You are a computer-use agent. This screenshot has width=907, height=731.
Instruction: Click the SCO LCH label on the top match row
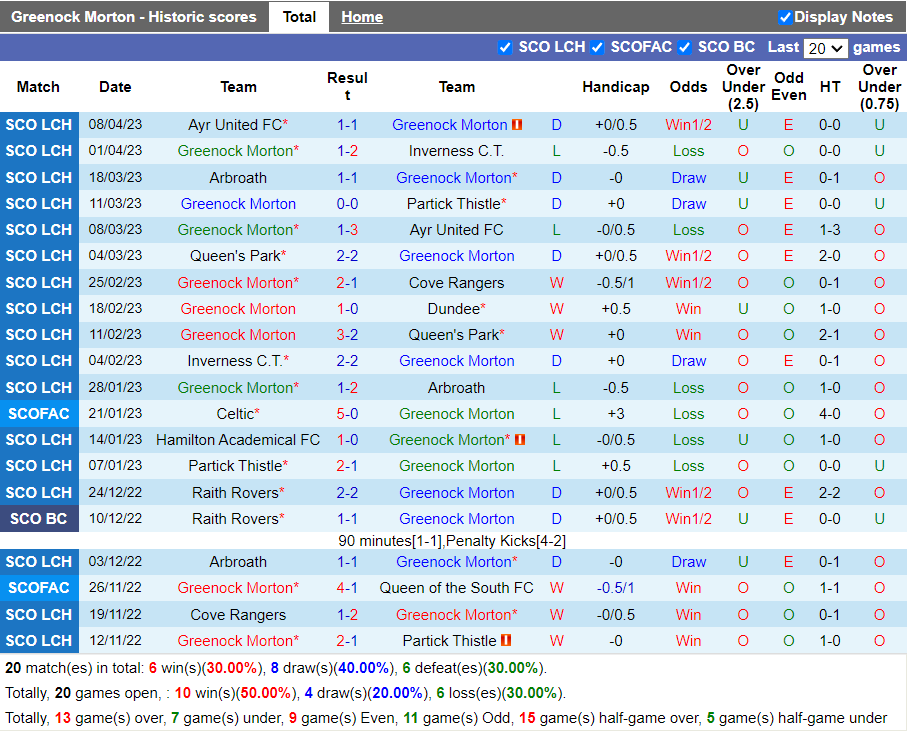coord(39,125)
